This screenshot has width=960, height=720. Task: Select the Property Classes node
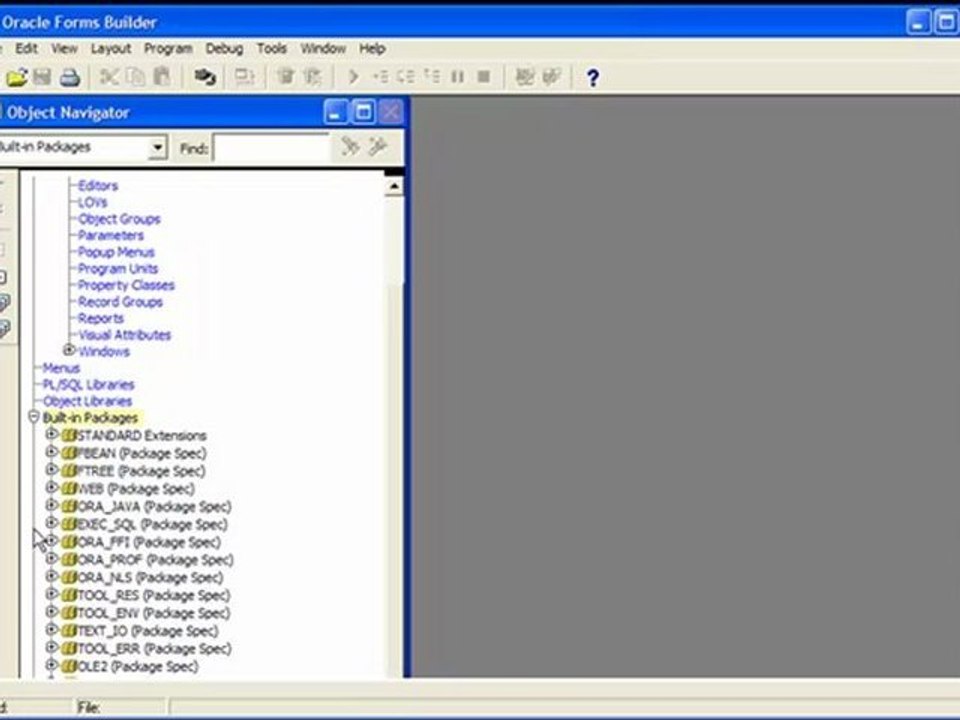click(126, 285)
